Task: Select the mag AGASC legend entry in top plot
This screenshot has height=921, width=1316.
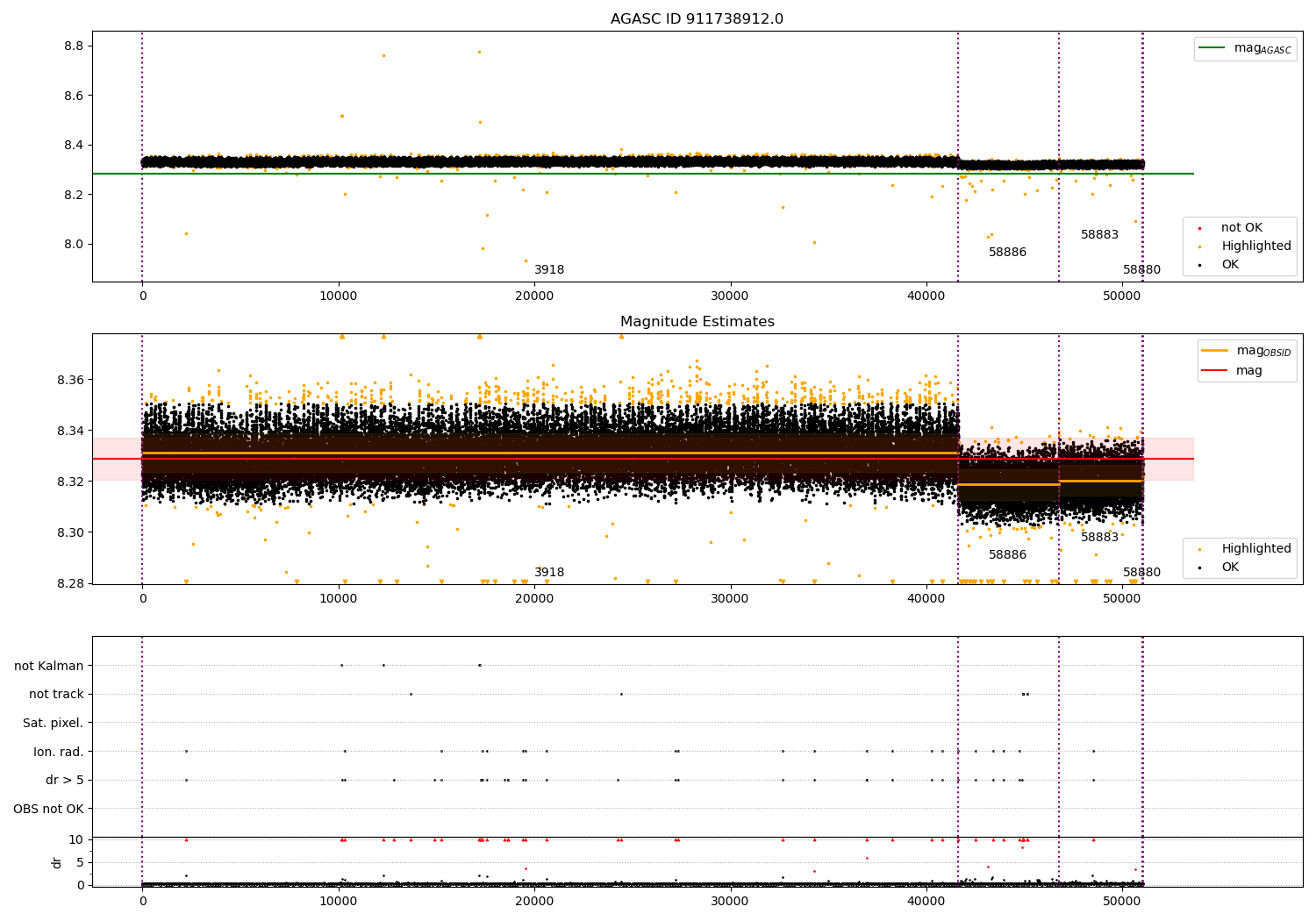Action: click(1245, 48)
